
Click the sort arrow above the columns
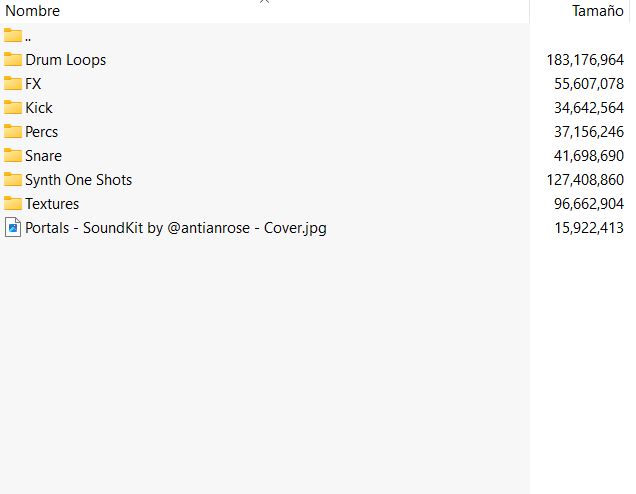tap(264, 2)
